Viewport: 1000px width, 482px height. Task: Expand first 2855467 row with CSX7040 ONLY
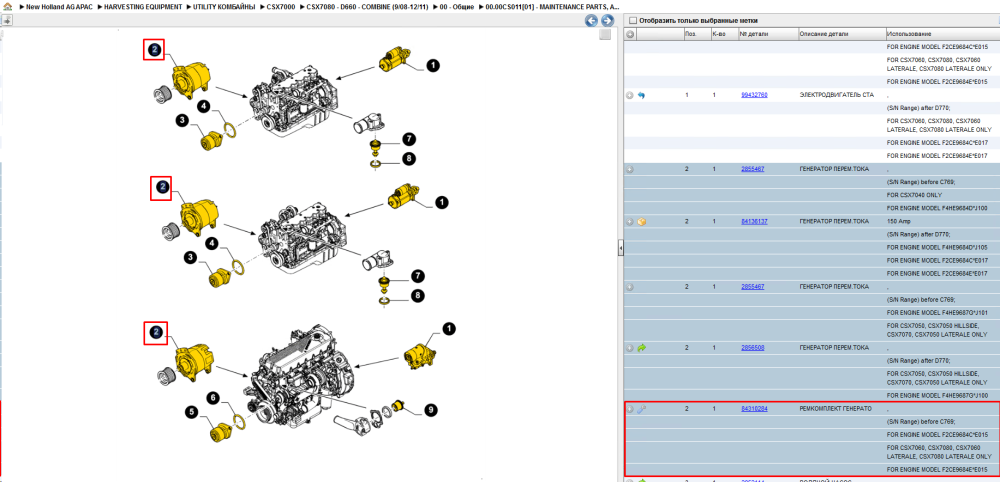pos(630,170)
